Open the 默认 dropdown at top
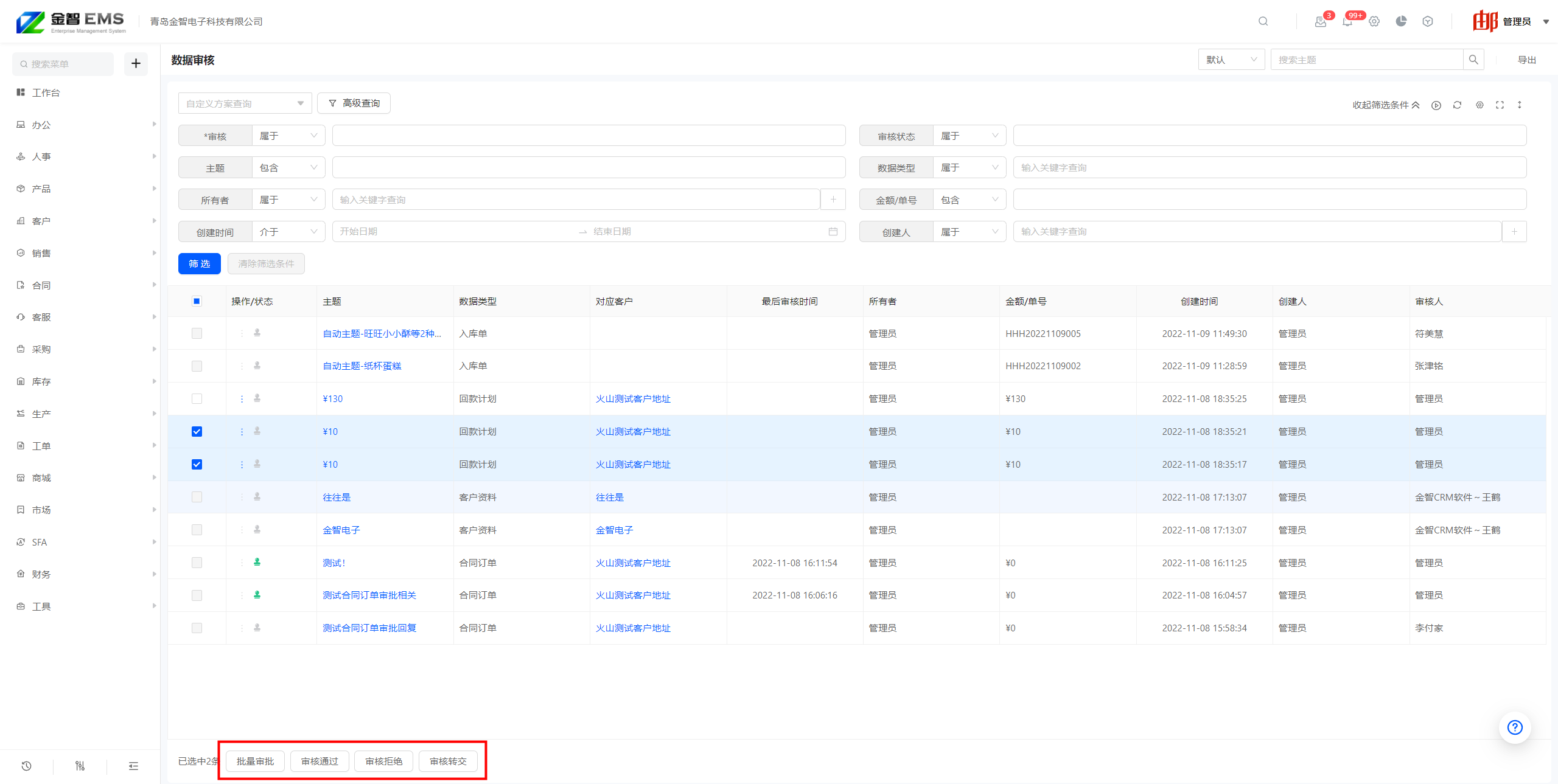Image resolution: width=1558 pixels, height=784 pixels. (1231, 60)
